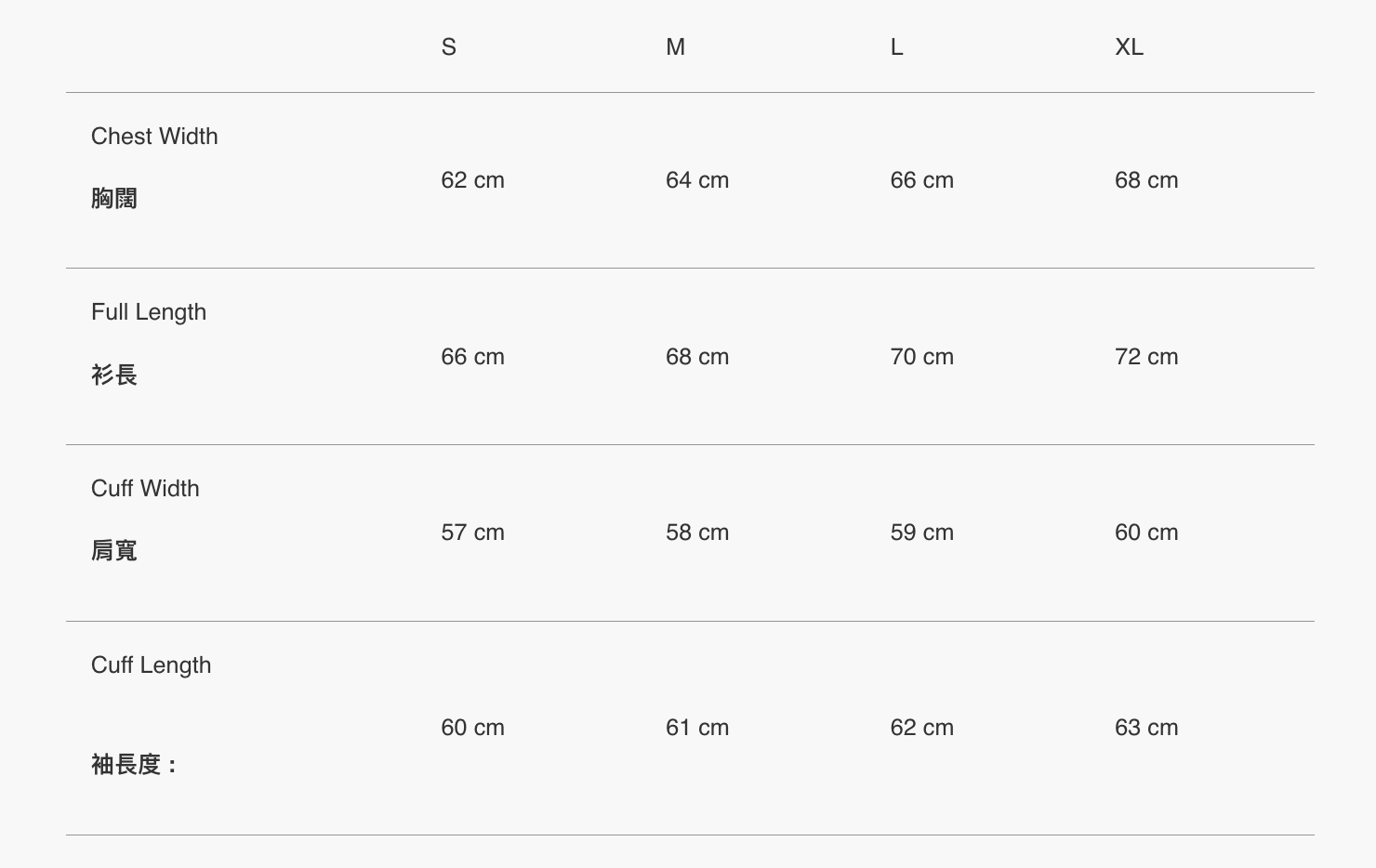The width and height of the screenshot is (1376, 868).
Task: Click the Cuff Width row label
Action: click(x=145, y=489)
